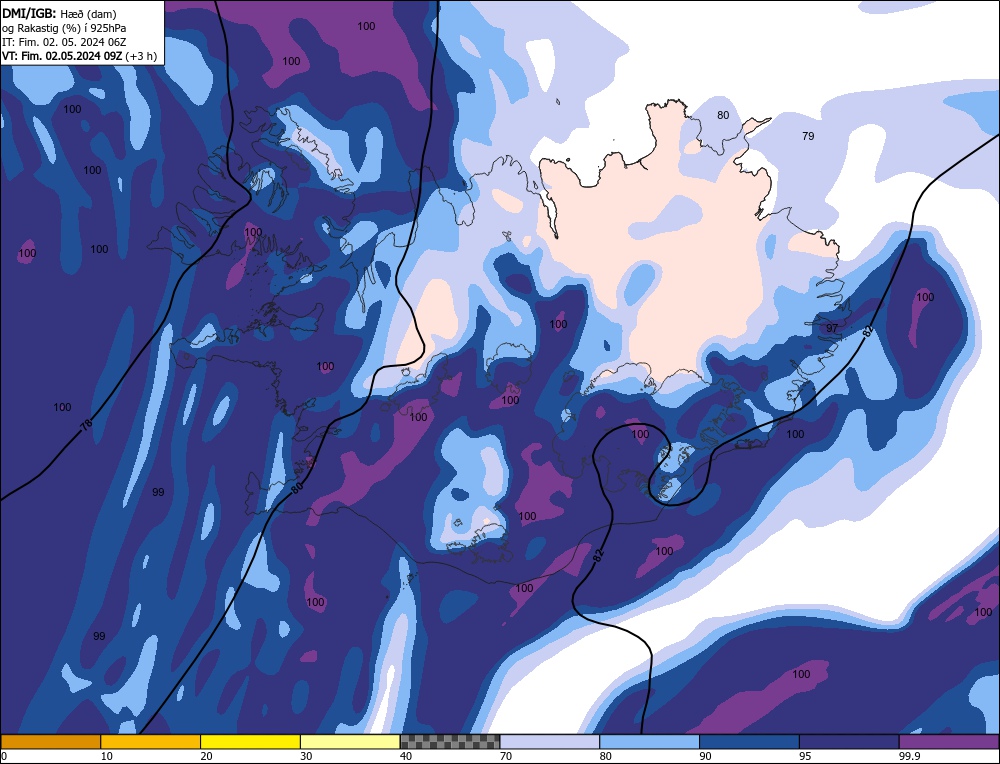
Task: Click the DMI/IGB title text
Action: click(29, 13)
